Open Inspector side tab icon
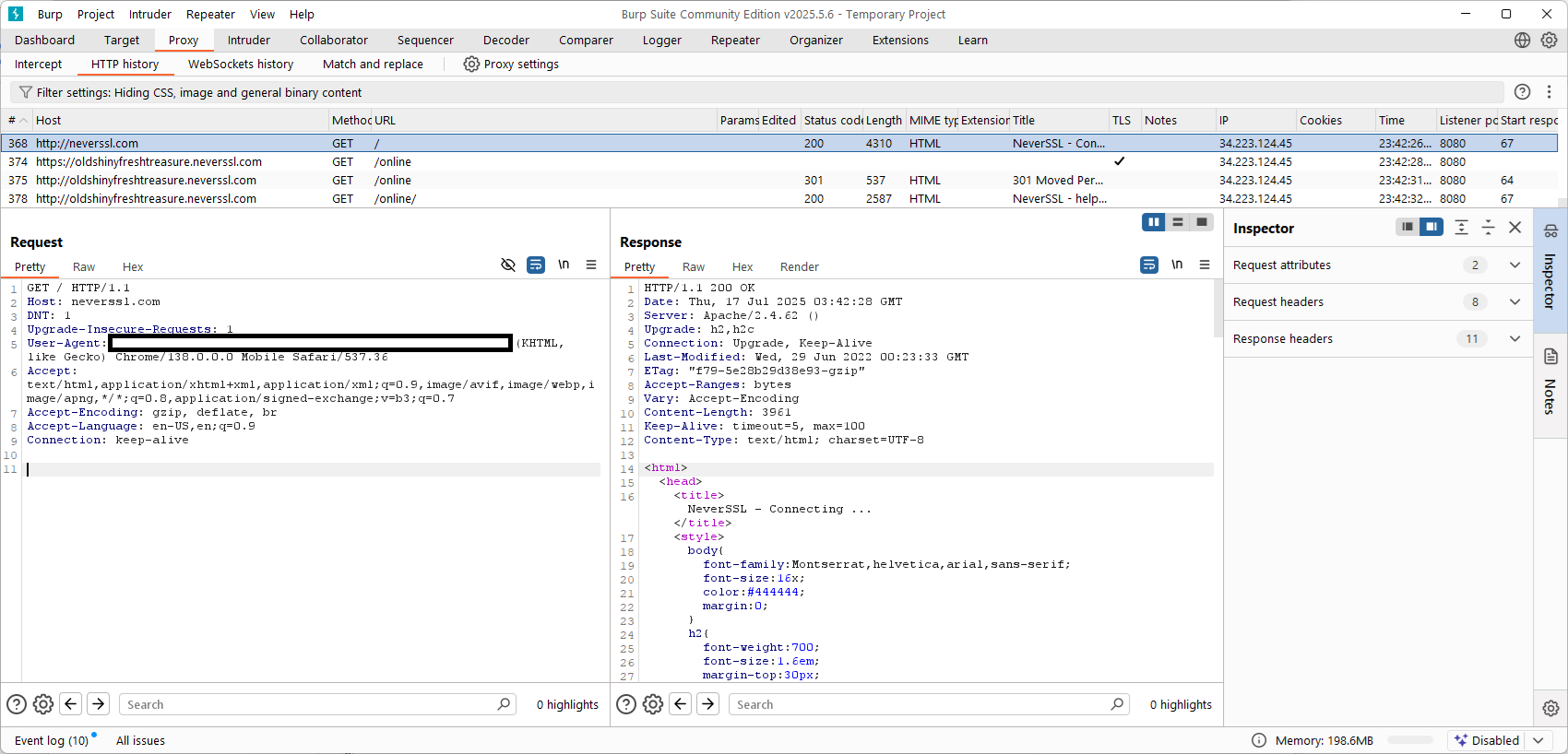1568x754 pixels. point(1550,231)
